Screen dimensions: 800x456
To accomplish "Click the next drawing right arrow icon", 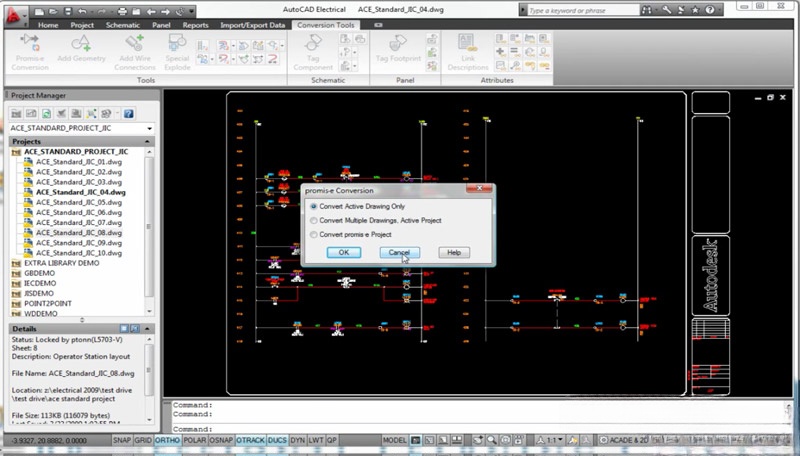I will point(165,11).
